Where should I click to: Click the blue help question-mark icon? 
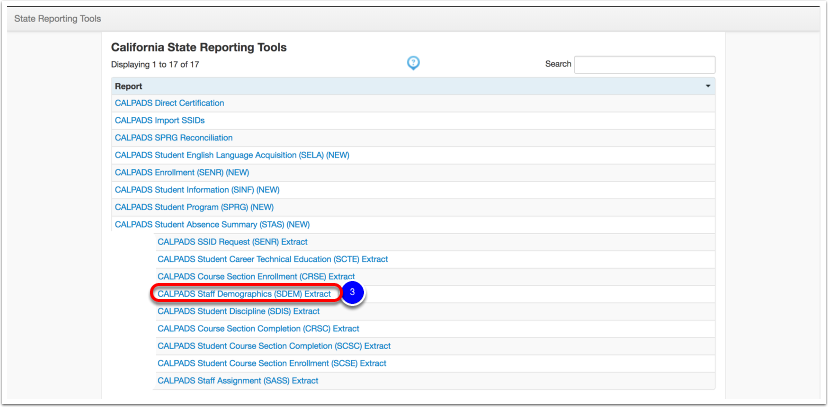pos(413,63)
